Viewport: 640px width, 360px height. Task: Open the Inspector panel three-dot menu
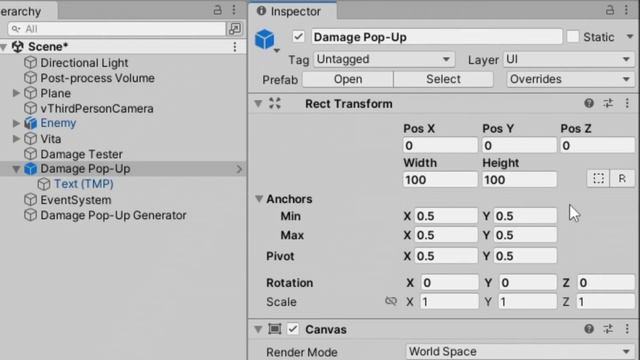click(627, 10)
